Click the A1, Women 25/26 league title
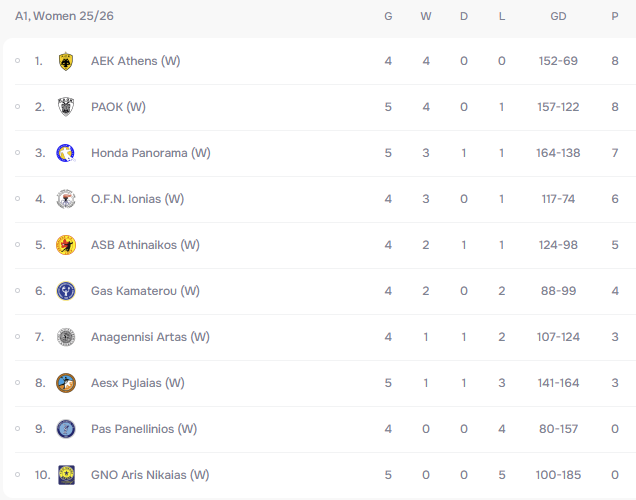This screenshot has width=636, height=500. [x=64, y=16]
